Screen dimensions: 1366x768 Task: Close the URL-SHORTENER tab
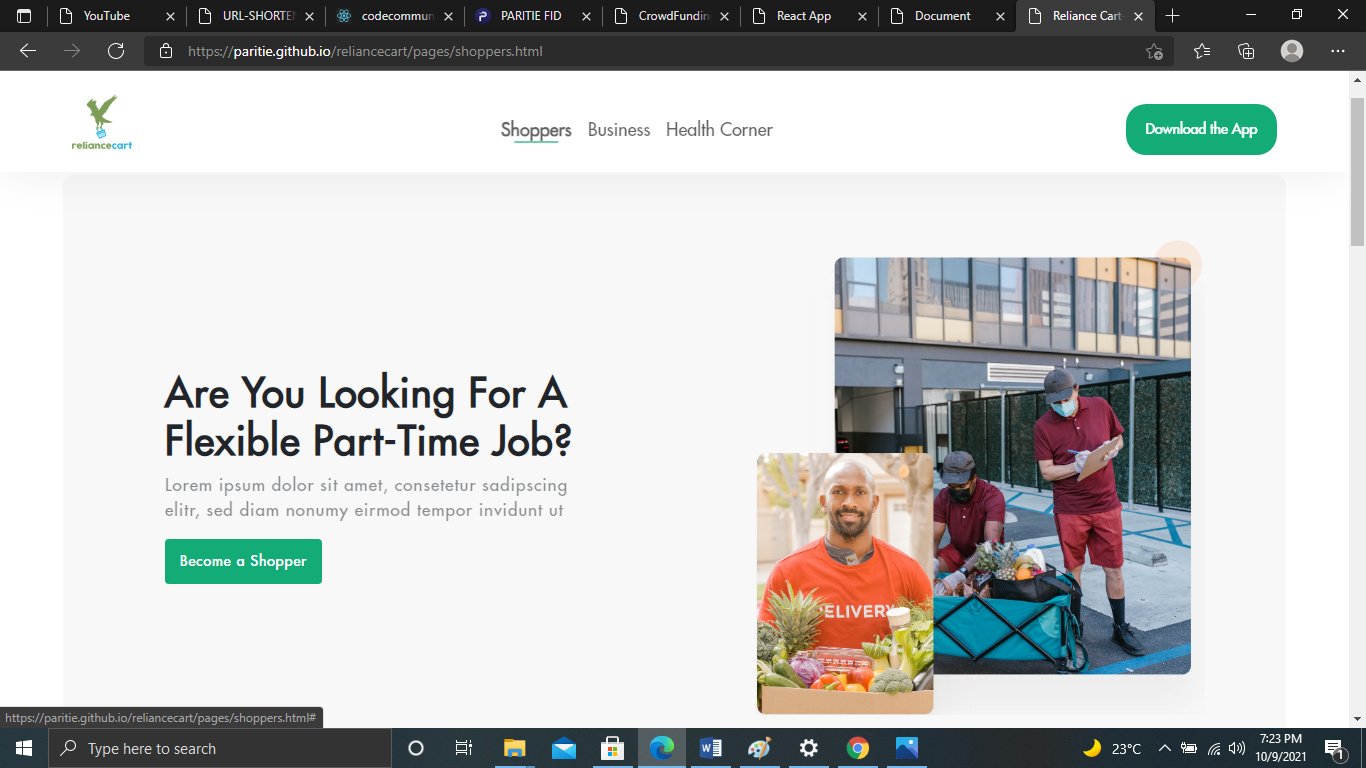[309, 16]
